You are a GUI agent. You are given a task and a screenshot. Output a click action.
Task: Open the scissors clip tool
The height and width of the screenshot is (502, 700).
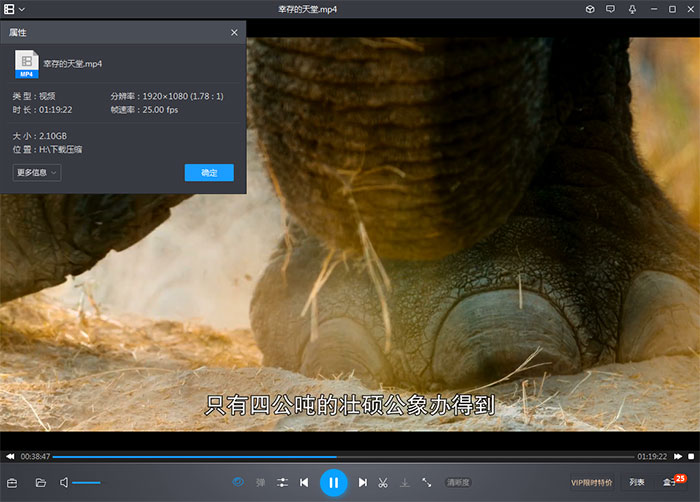tap(383, 483)
